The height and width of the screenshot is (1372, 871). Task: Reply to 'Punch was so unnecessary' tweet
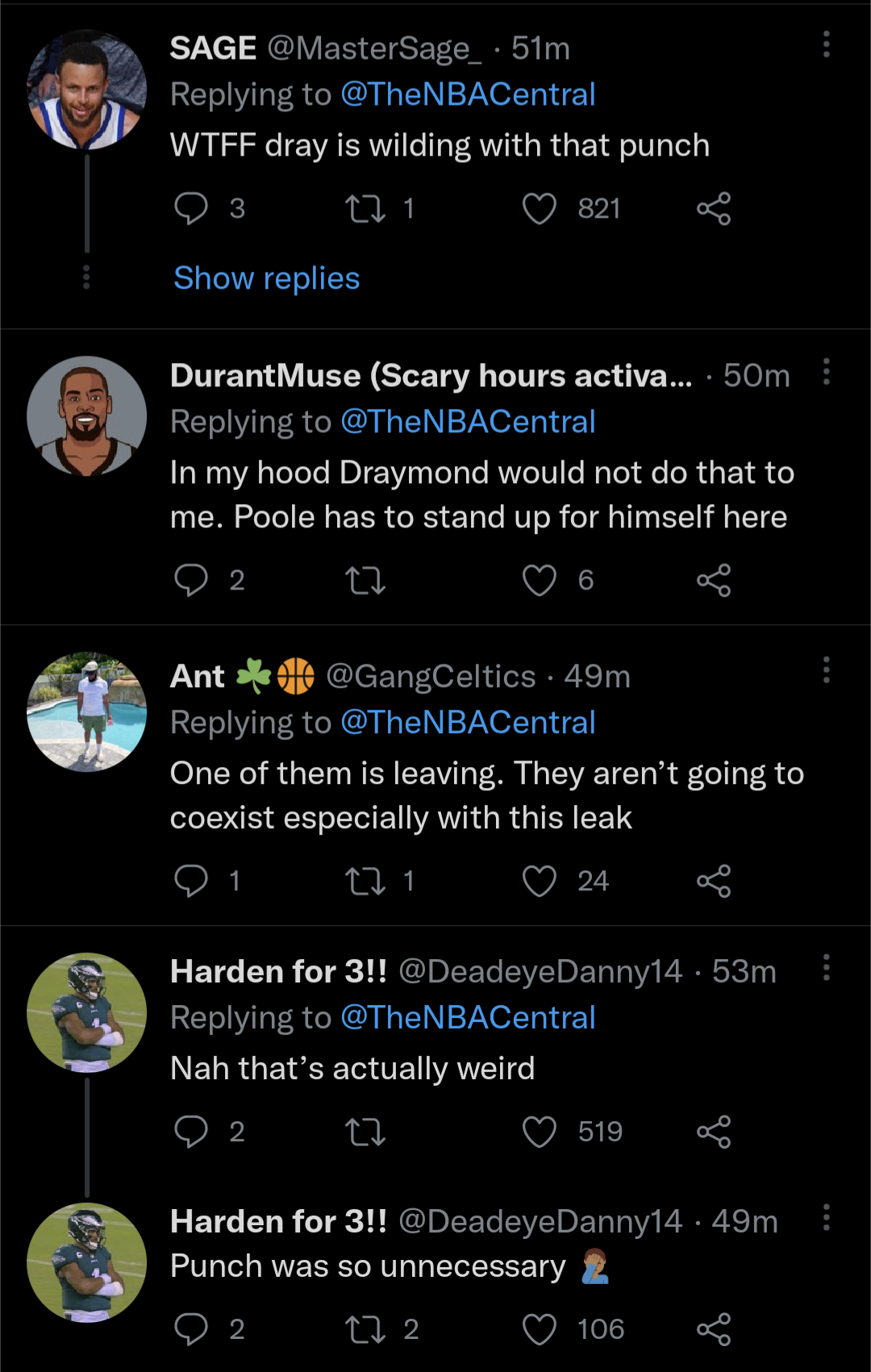click(x=191, y=1329)
